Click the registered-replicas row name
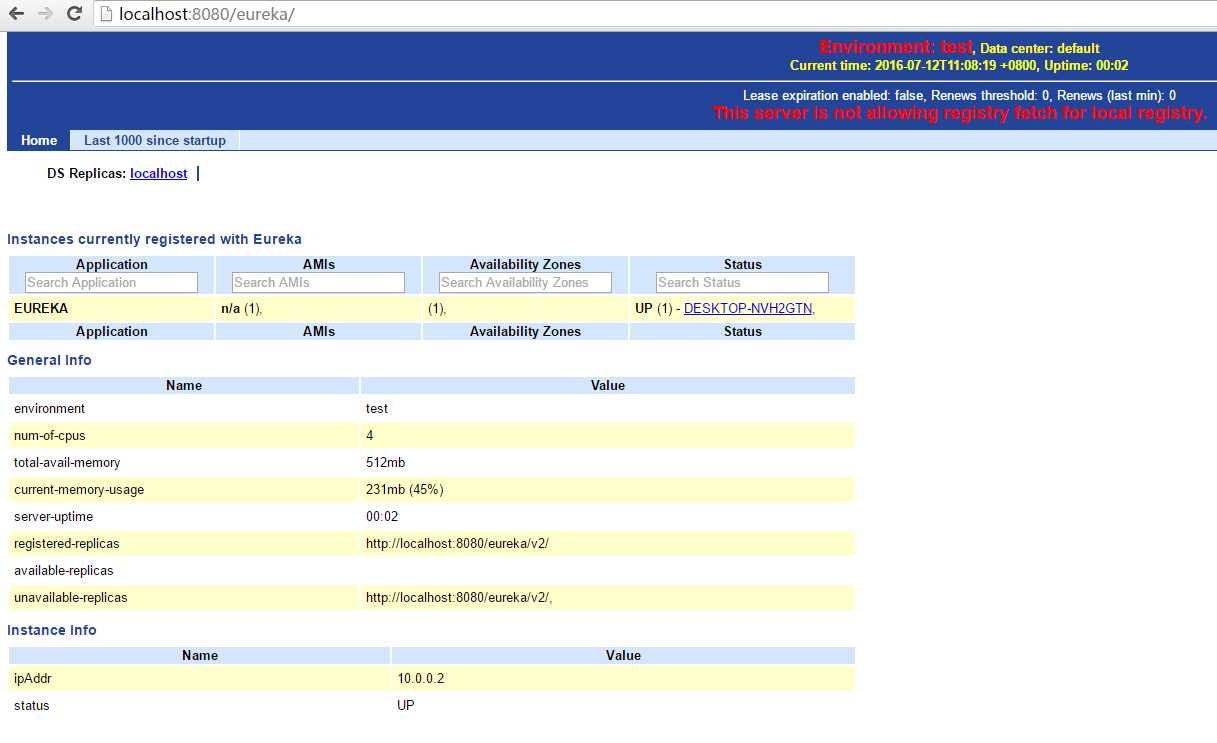 [66, 543]
